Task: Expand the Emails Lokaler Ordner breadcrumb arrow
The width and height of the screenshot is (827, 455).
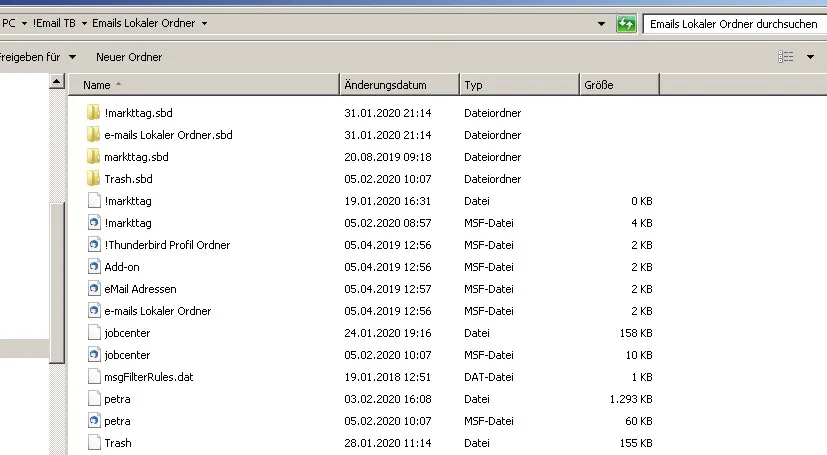Action: 205,24
